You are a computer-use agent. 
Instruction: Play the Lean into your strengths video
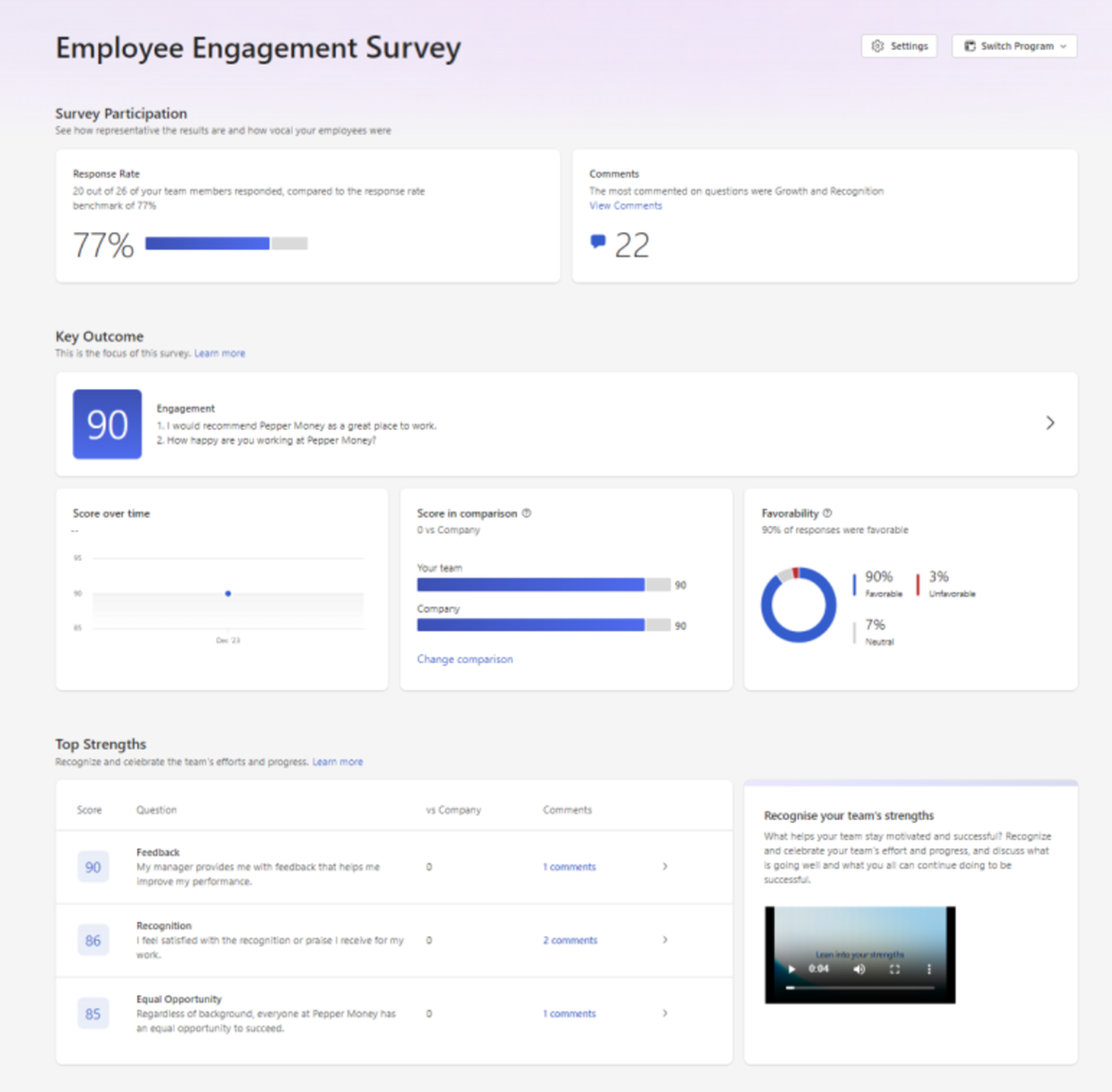pos(791,970)
